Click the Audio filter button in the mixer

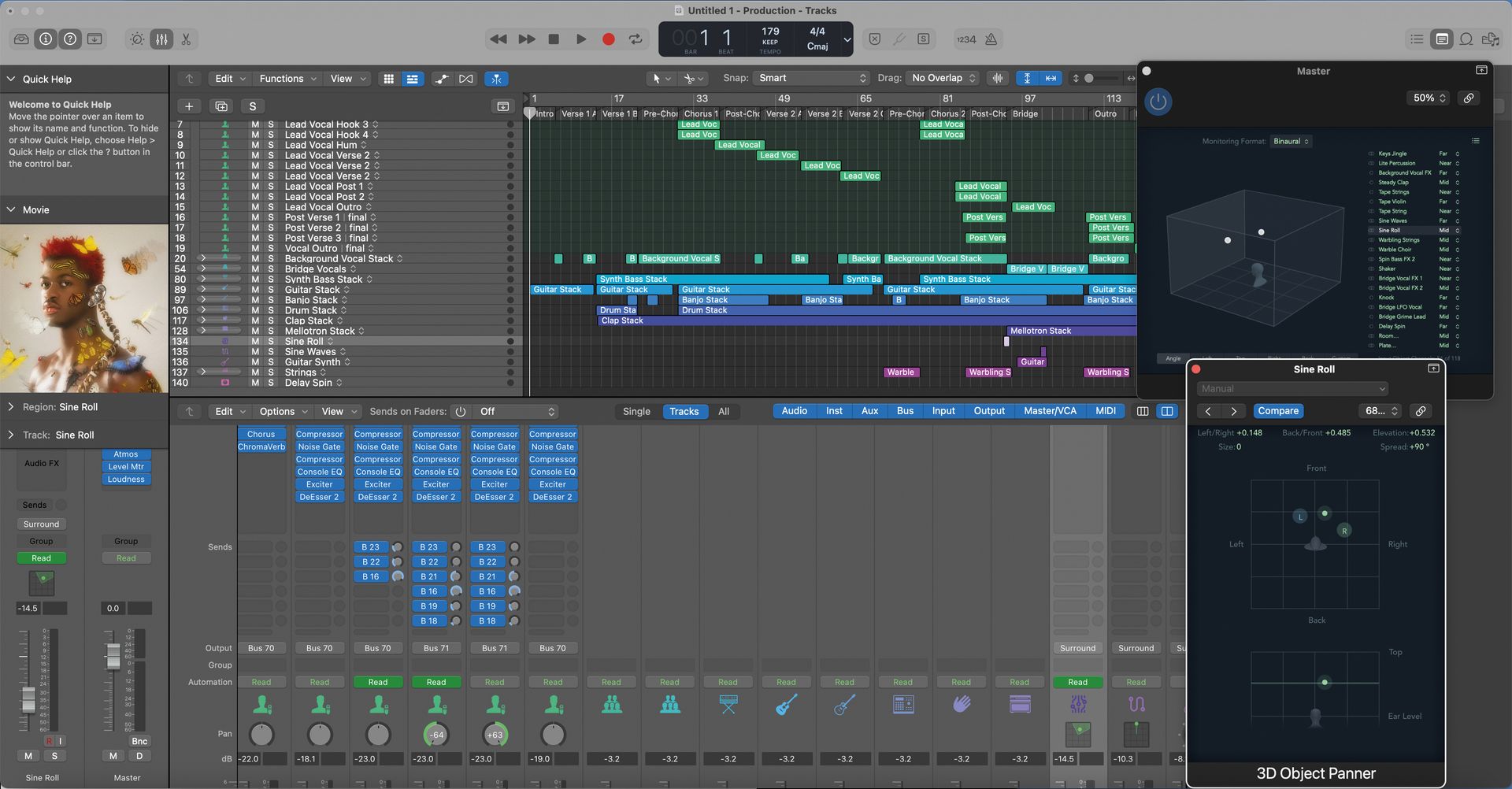coord(793,410)
